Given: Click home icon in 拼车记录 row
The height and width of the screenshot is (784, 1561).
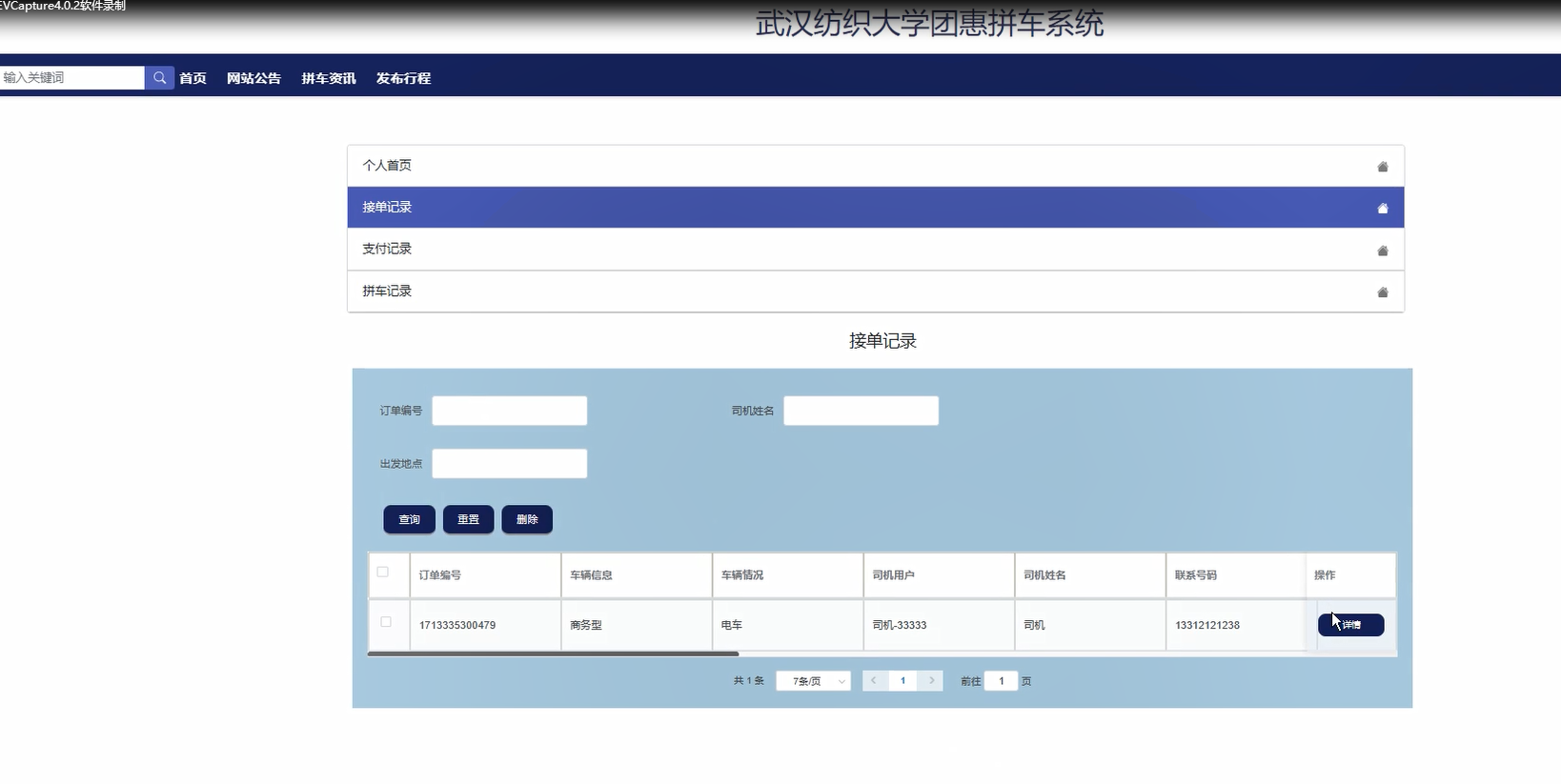Looking at the screenshot, I should pos(1382,292).
